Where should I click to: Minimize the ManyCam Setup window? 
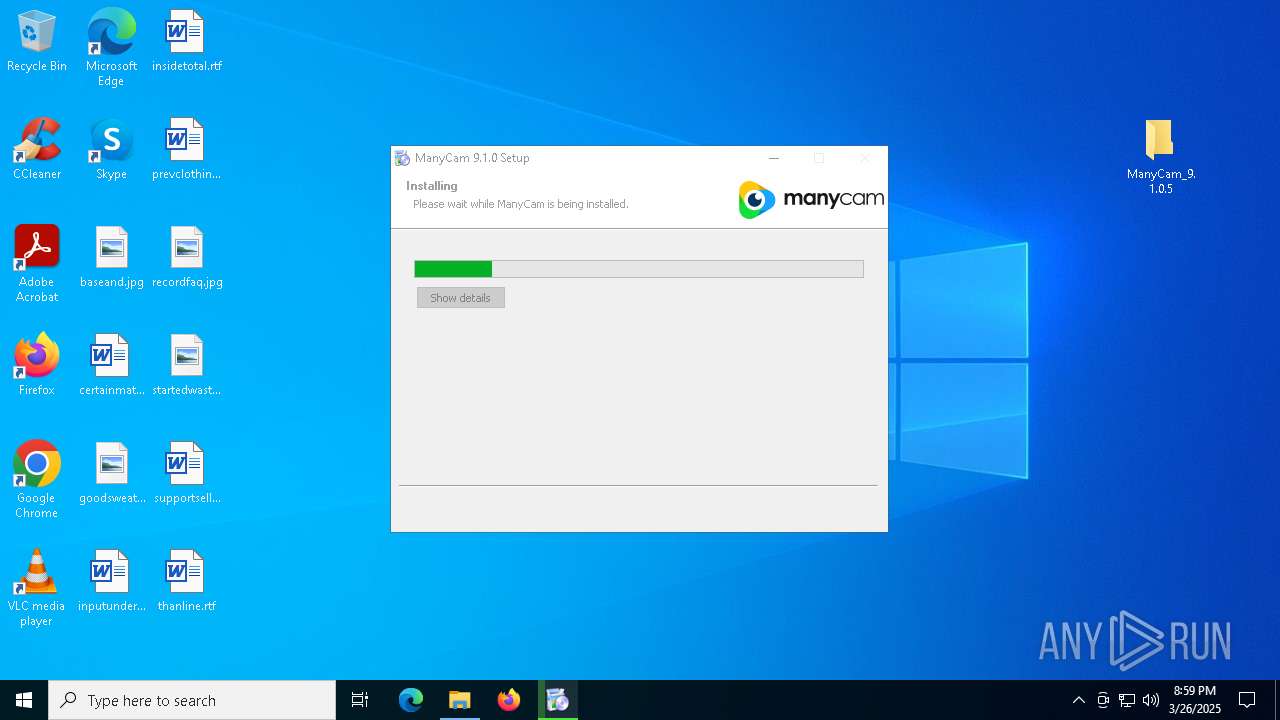point(773,158)
